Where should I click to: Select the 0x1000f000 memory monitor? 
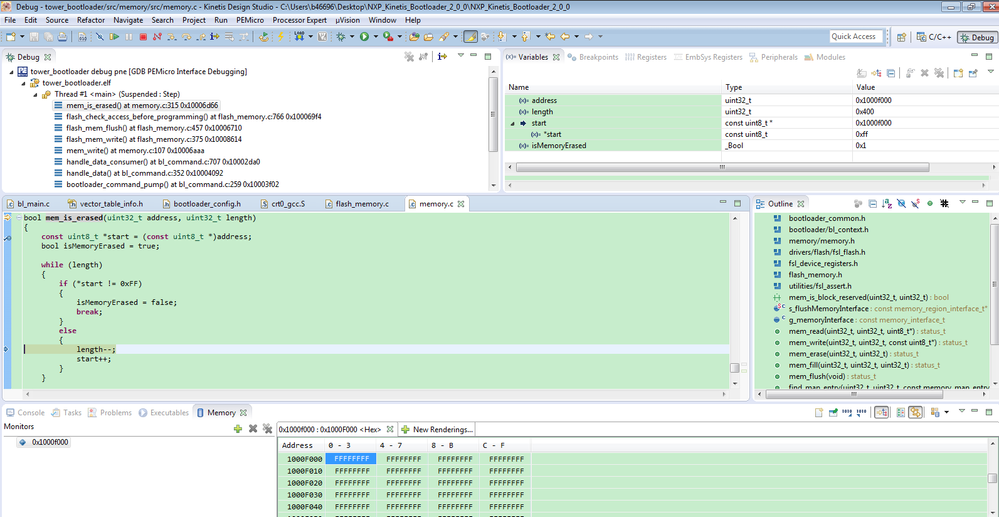45,442
